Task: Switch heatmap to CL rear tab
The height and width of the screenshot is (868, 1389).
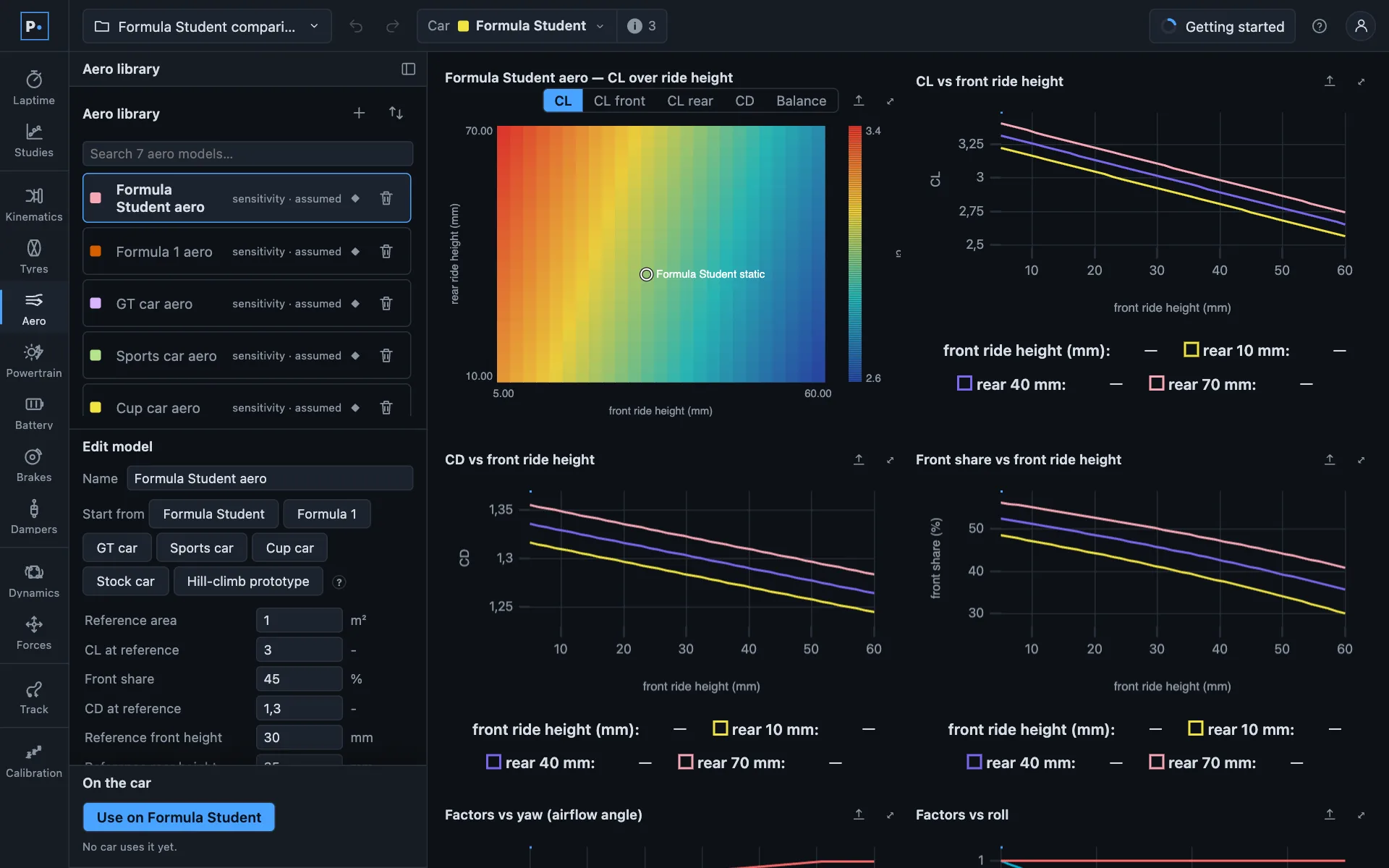Action: coord(690,101)
